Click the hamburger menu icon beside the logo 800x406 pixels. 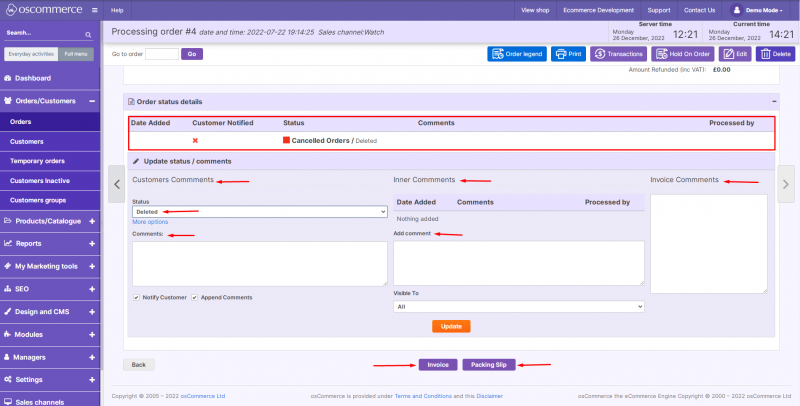click(93, 9)
